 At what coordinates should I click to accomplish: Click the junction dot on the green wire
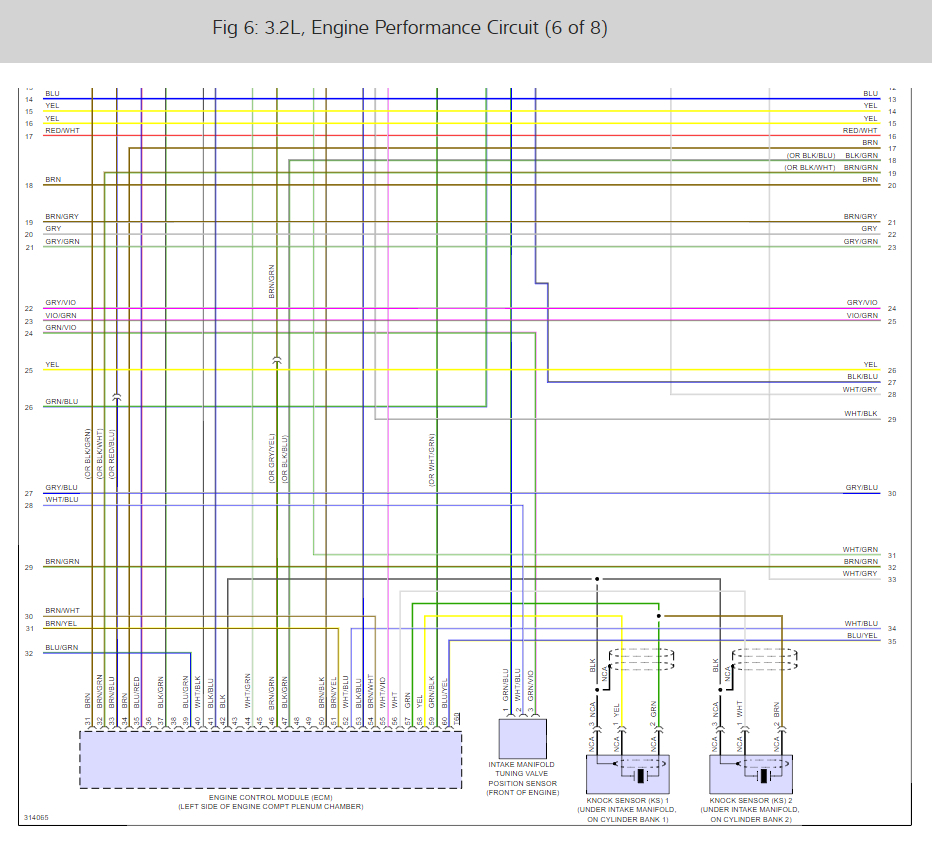659,616
